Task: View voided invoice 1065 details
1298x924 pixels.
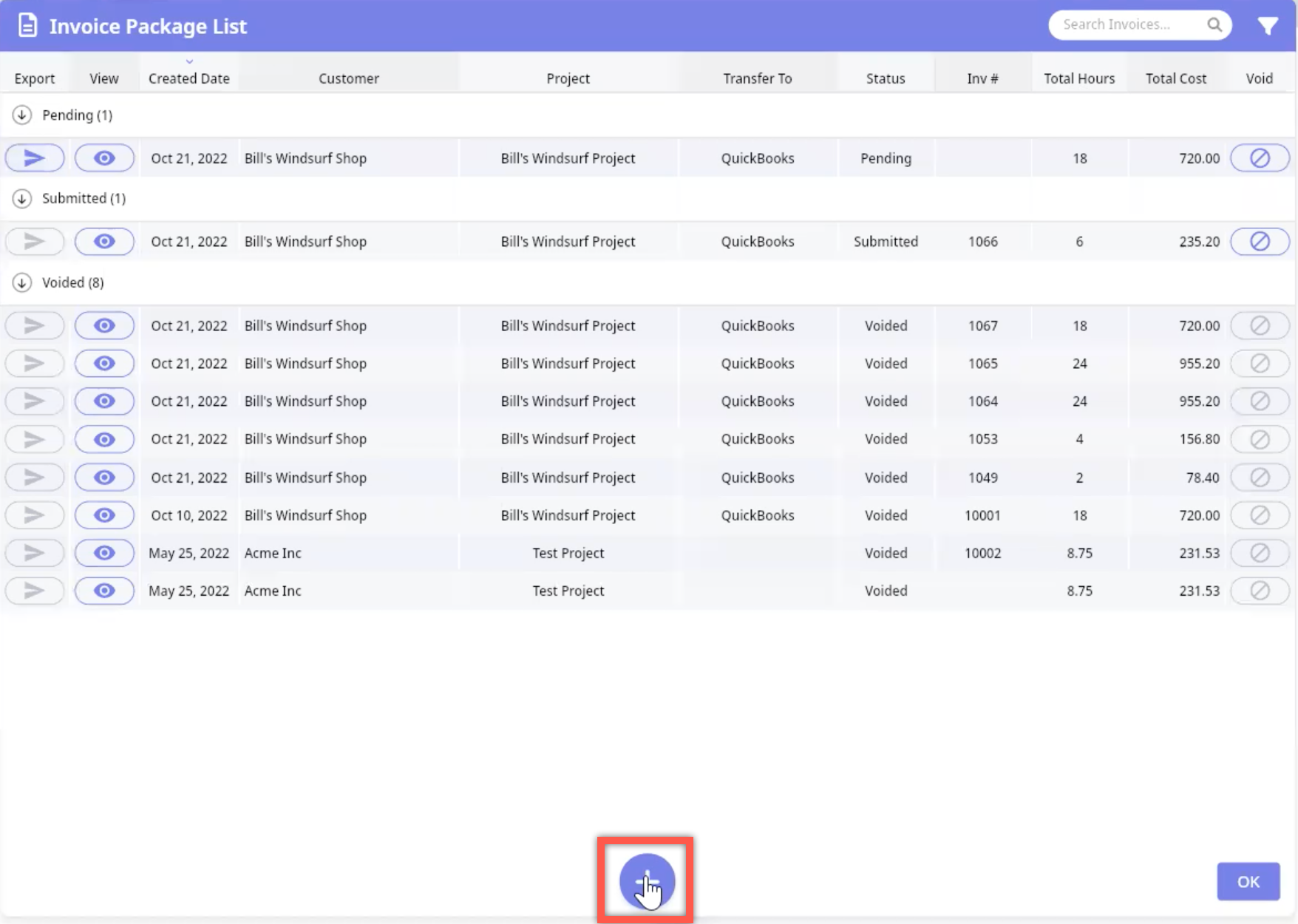Action: tap(104, 364)
